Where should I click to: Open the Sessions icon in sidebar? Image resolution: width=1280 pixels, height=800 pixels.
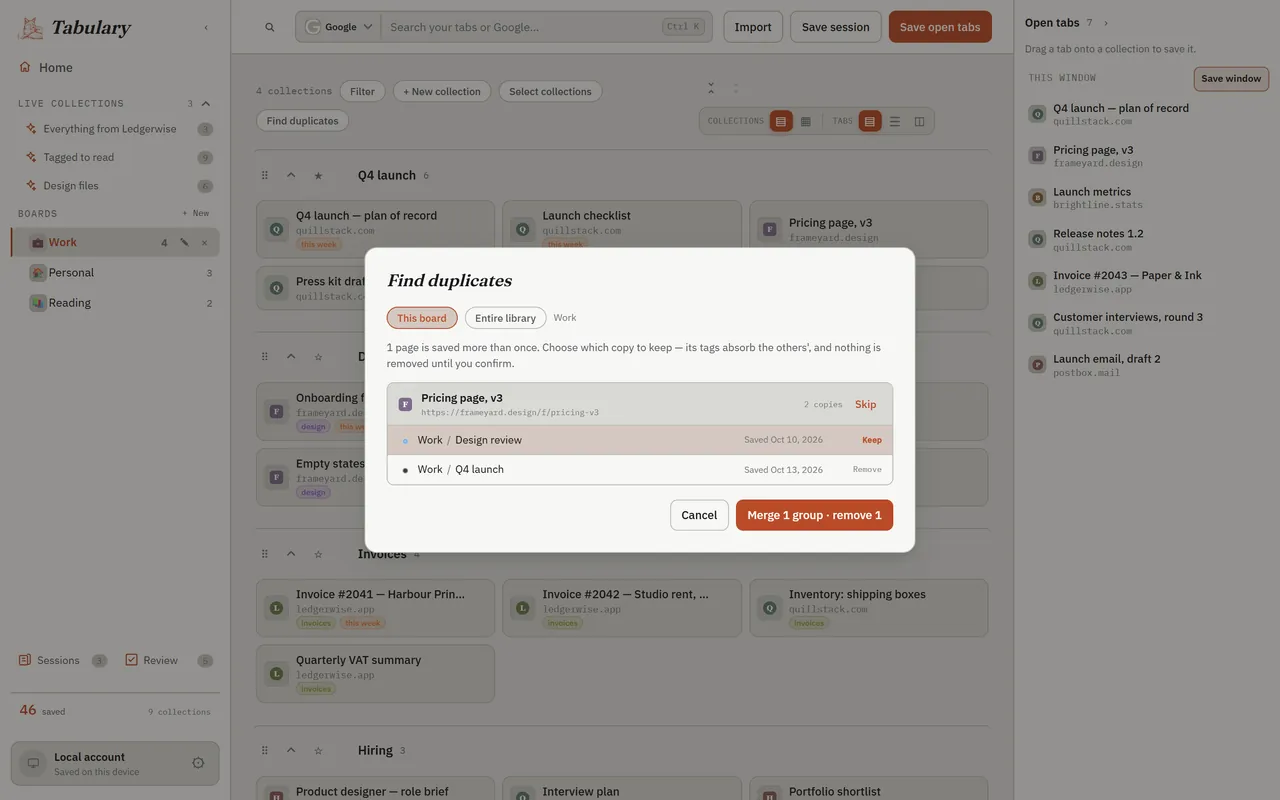[x=25, y=660]
